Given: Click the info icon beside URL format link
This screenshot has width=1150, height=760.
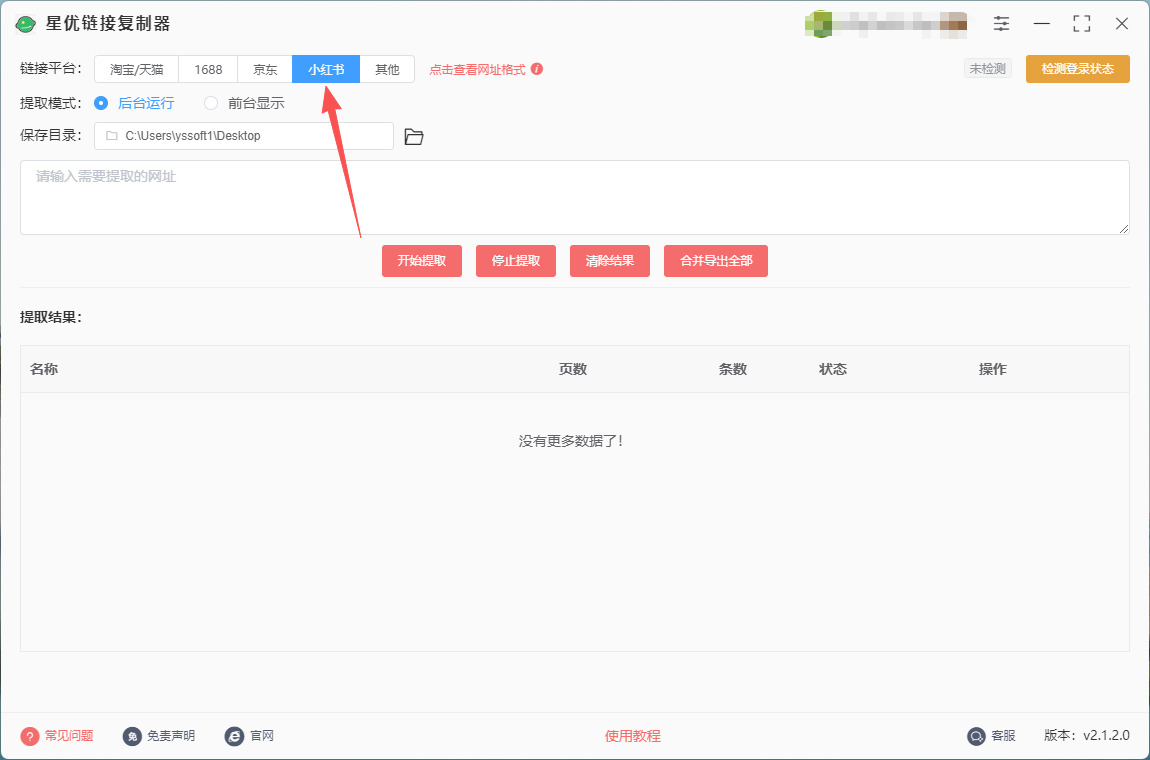Looking at the screenshot, I should point(537,69).
